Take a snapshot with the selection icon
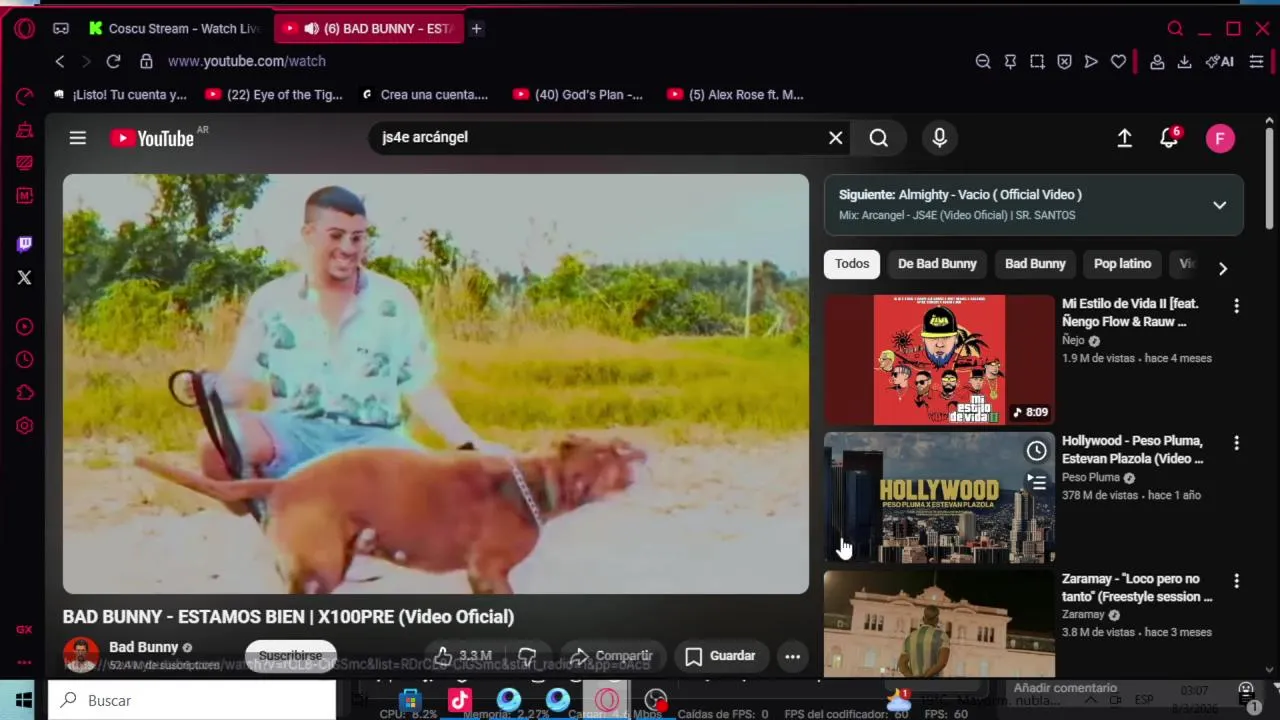The width and height of the screenshot is (1280, 720). [x=1037, y=61]
